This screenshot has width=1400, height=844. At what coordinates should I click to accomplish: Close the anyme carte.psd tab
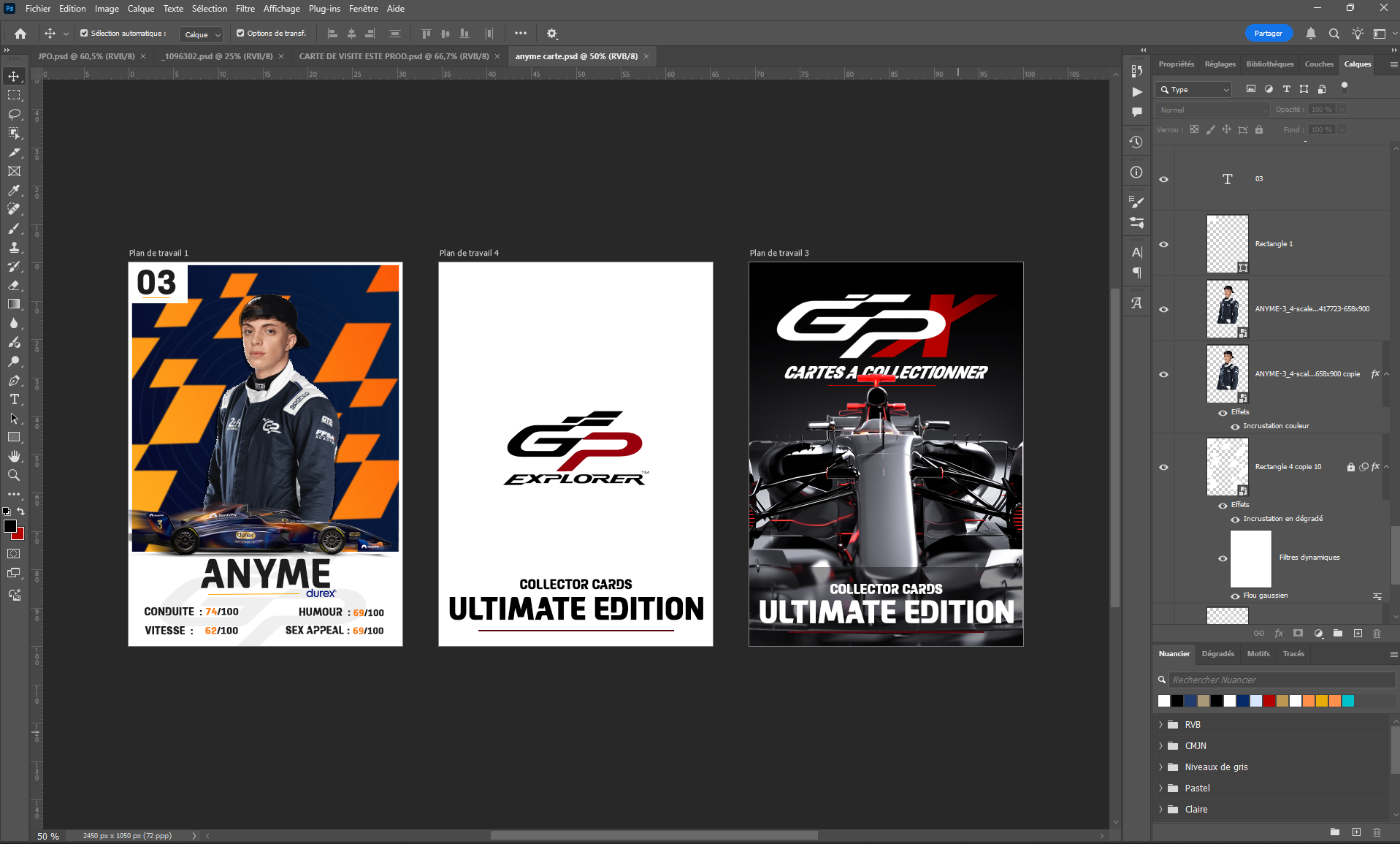[x=646, y=56]
